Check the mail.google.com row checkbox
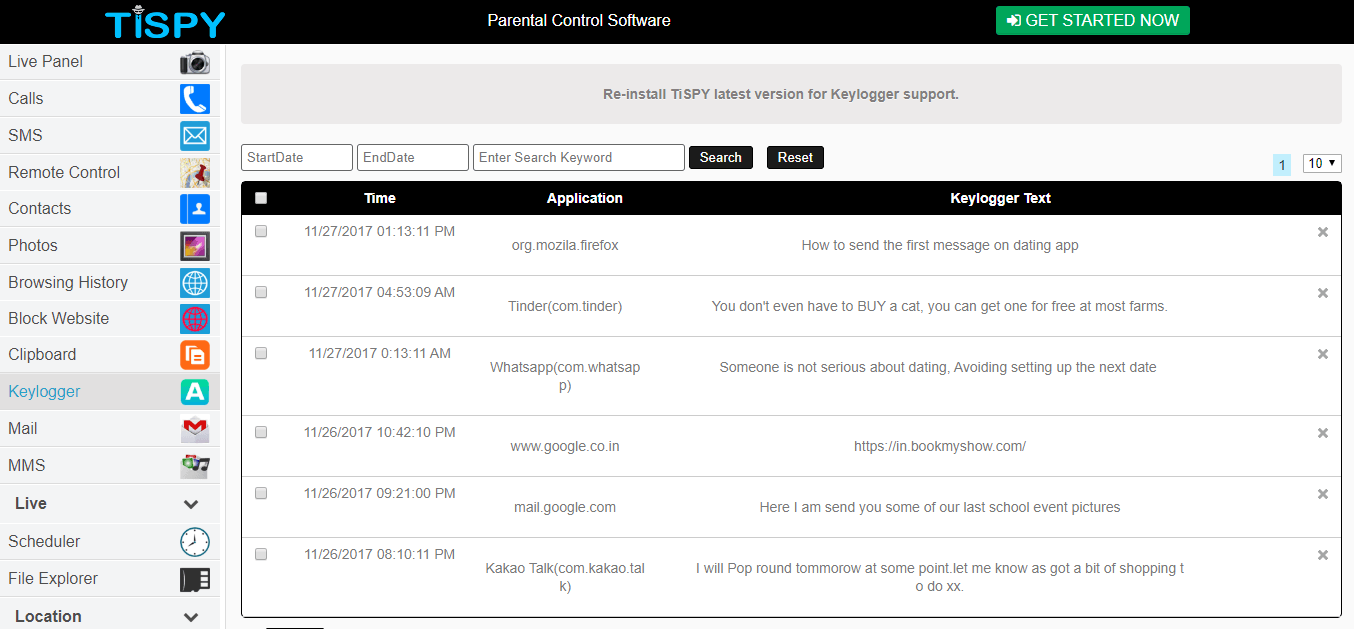Screen dimensions: 1354x629 pyautogui.click(x=261, y=493)
